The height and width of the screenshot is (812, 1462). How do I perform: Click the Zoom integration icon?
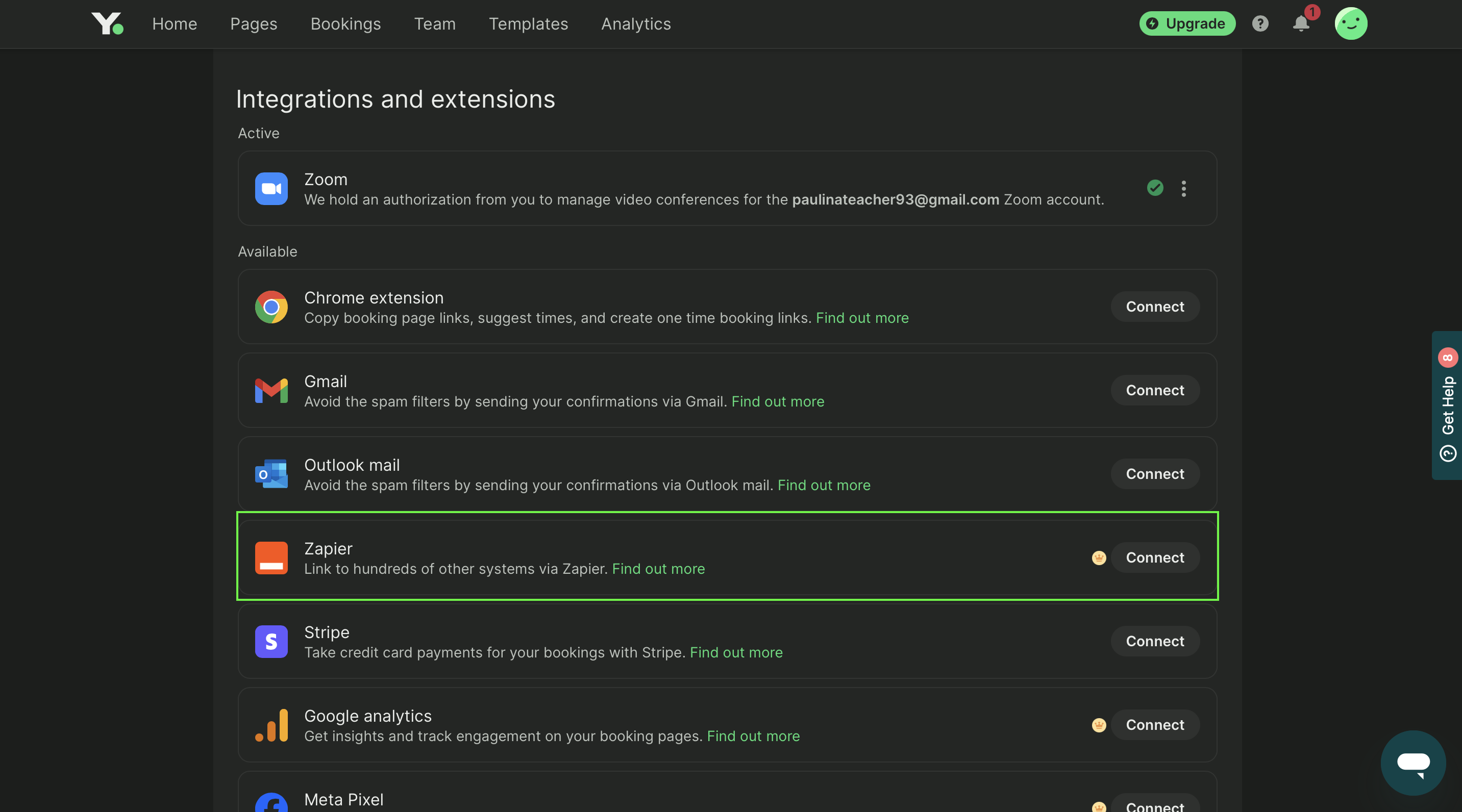pos(271,189)
